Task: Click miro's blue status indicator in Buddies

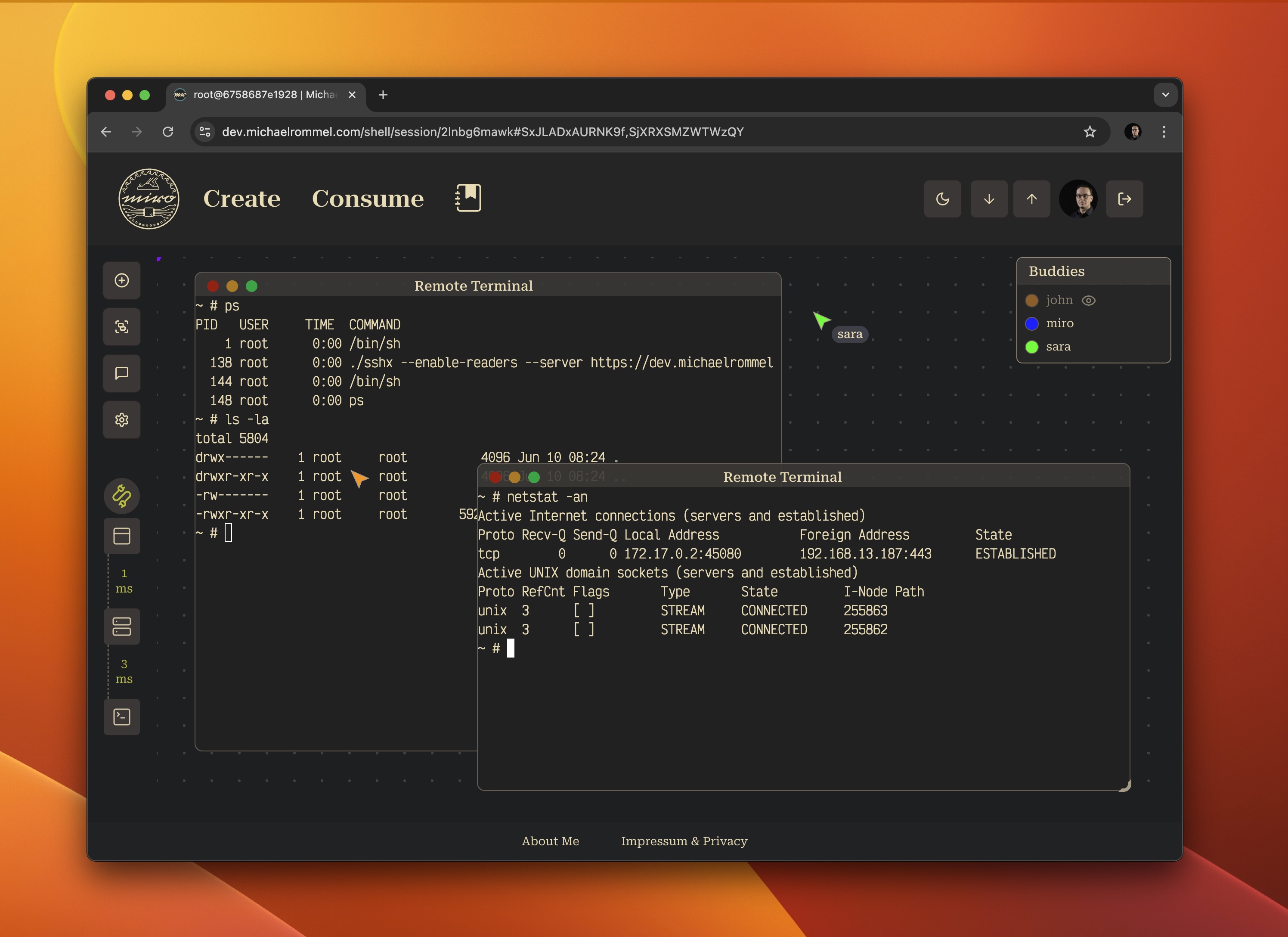Action: point(1032,323)
